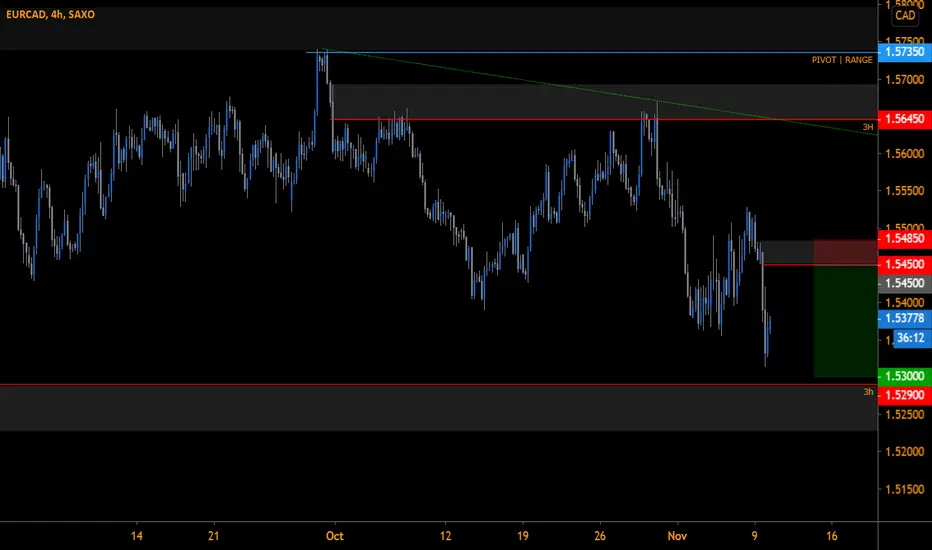The height and width of the screenshot is (550, 932).
Task: Click the 21 date label on time axis
Action: click(213, 536)
